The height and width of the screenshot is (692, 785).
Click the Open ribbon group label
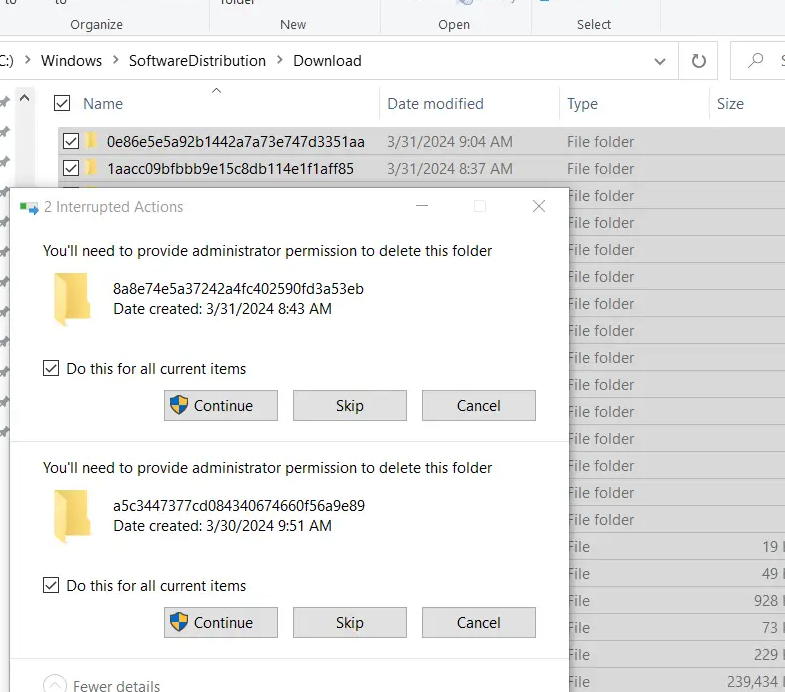pos(454,25)
